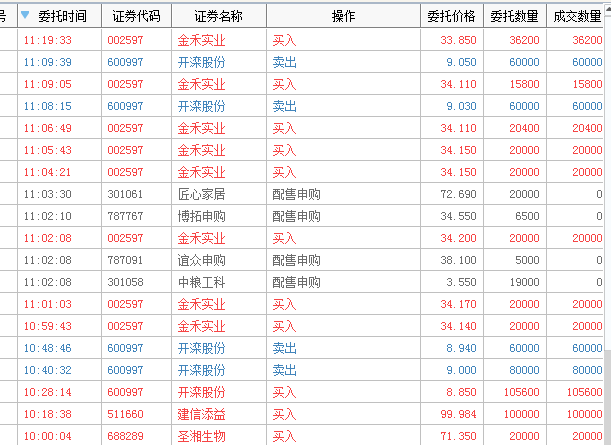Click security name 博拓申购

point(201,216)
